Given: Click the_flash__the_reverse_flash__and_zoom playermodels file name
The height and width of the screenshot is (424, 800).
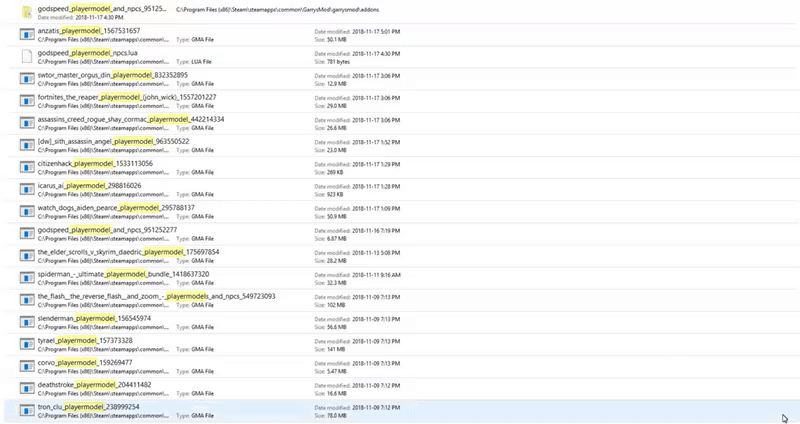Looking at the screenshot, I should [156, 296].
